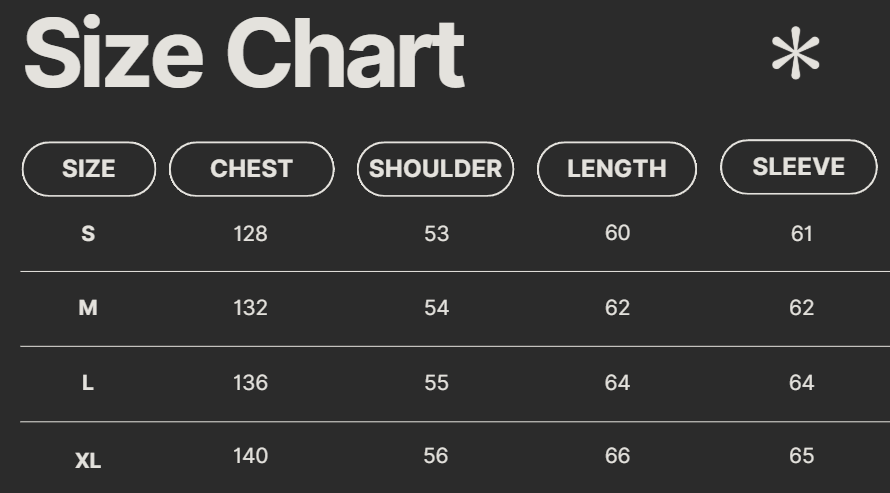The height and width of the screenshot is (493, 890).
Task: Click the Size Chart title
Action: click(244, 54)
